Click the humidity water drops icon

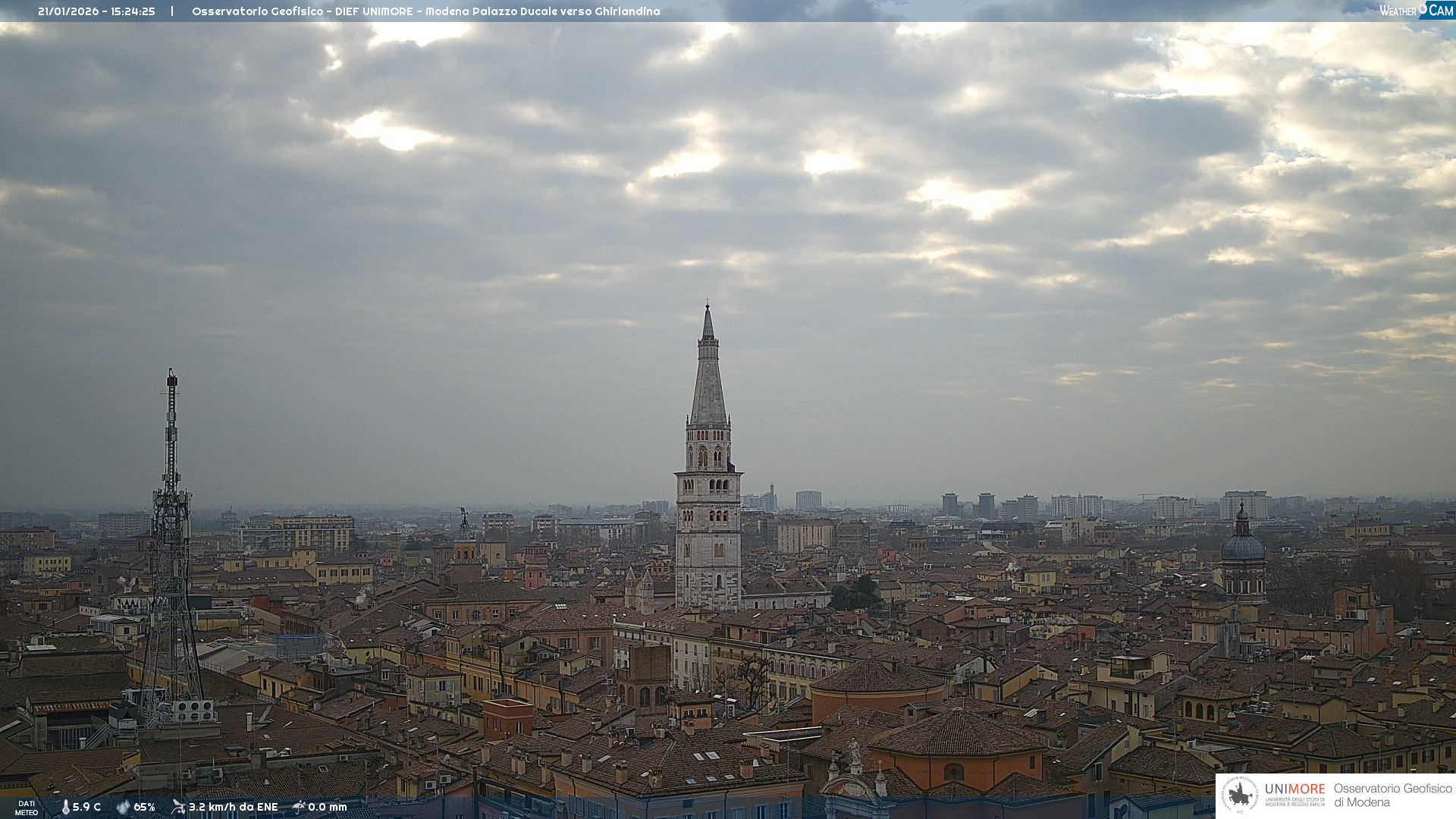click(123, 807)
